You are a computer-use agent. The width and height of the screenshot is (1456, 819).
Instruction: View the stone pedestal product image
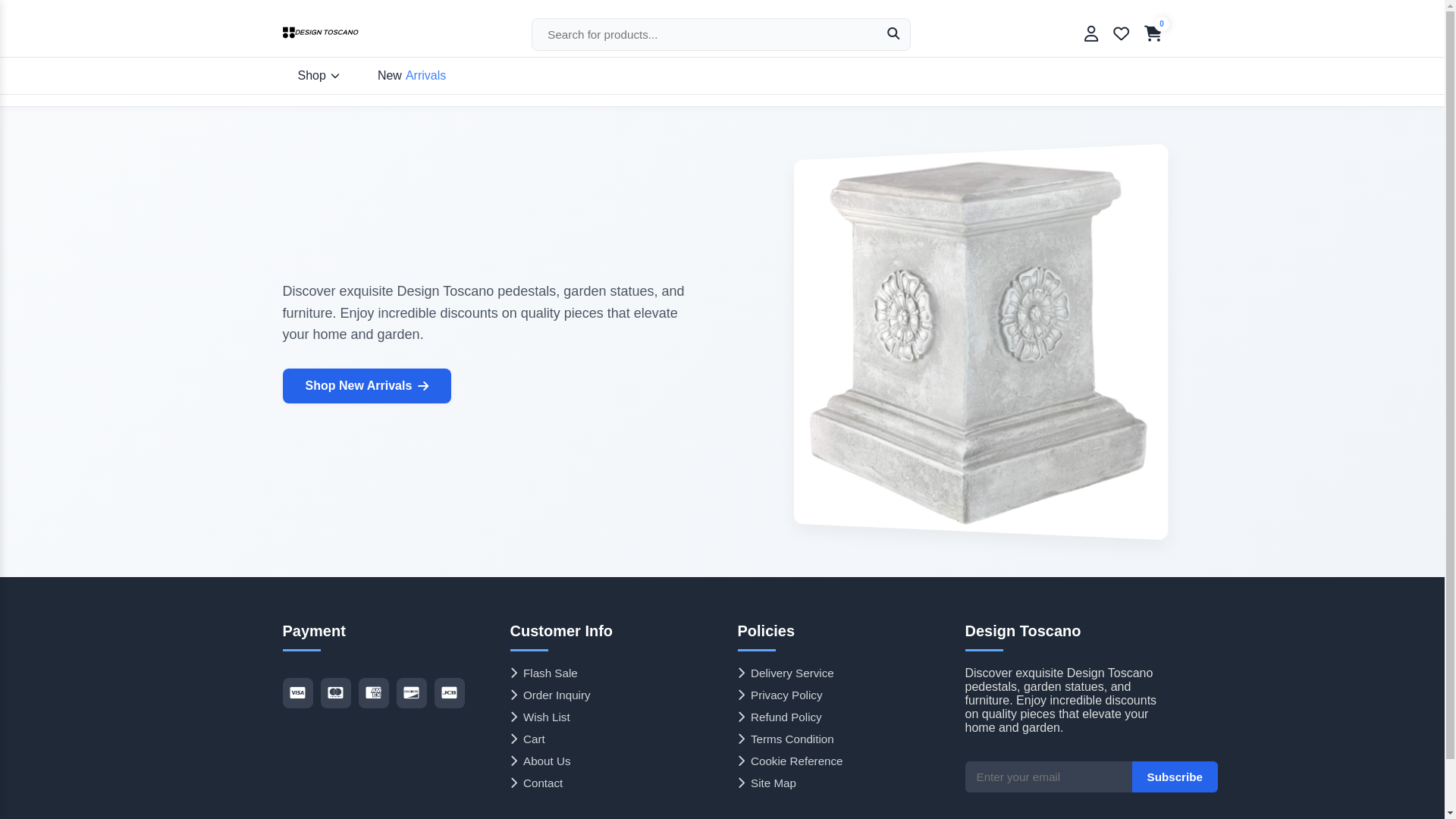click(981, 342)
